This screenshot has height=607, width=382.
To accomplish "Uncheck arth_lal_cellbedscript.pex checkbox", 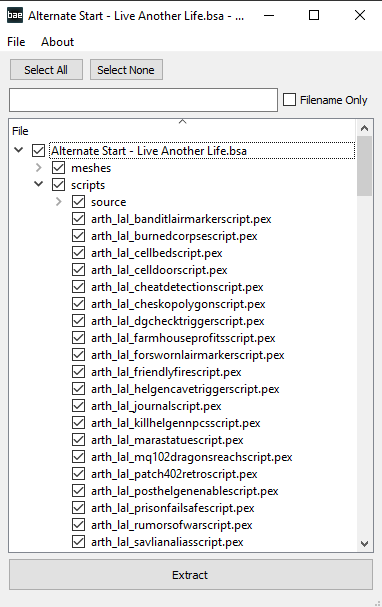I will point(79,253).
